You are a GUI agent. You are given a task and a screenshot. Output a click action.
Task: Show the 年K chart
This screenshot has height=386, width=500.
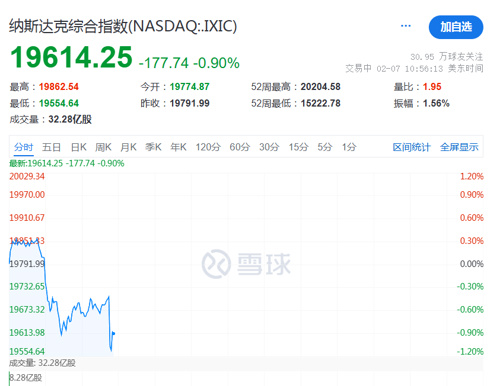tap(178, 147)
